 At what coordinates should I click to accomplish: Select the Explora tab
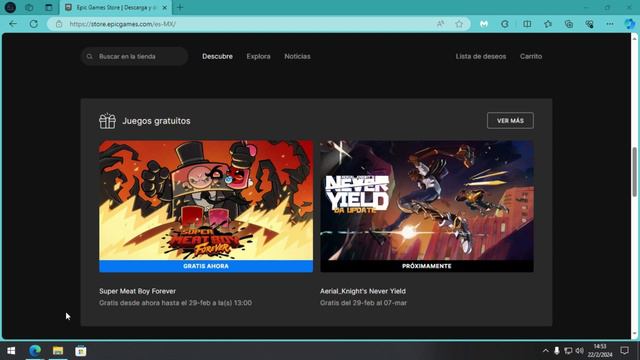258,56
